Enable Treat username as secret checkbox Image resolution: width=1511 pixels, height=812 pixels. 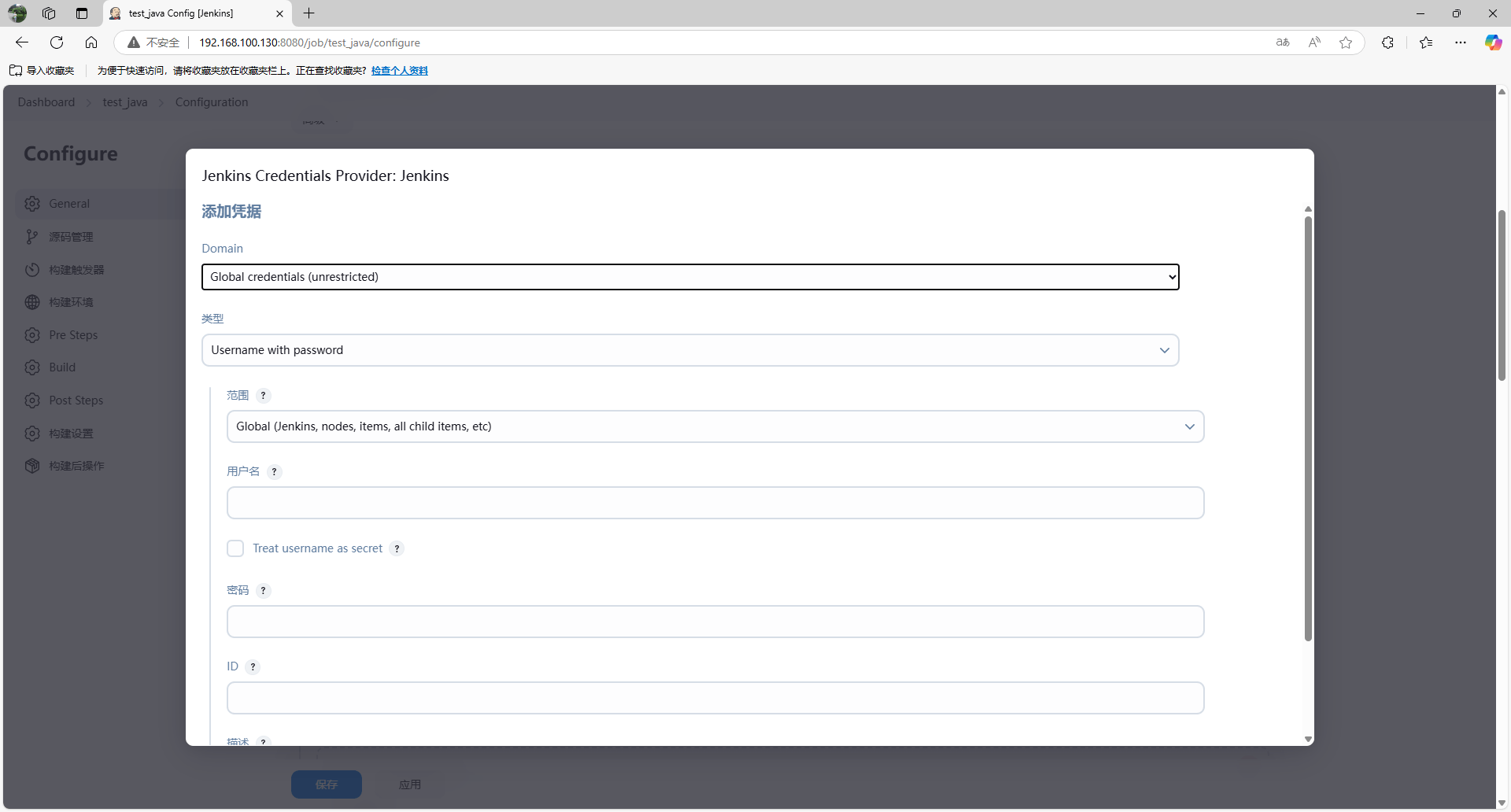tap(235, 548)
